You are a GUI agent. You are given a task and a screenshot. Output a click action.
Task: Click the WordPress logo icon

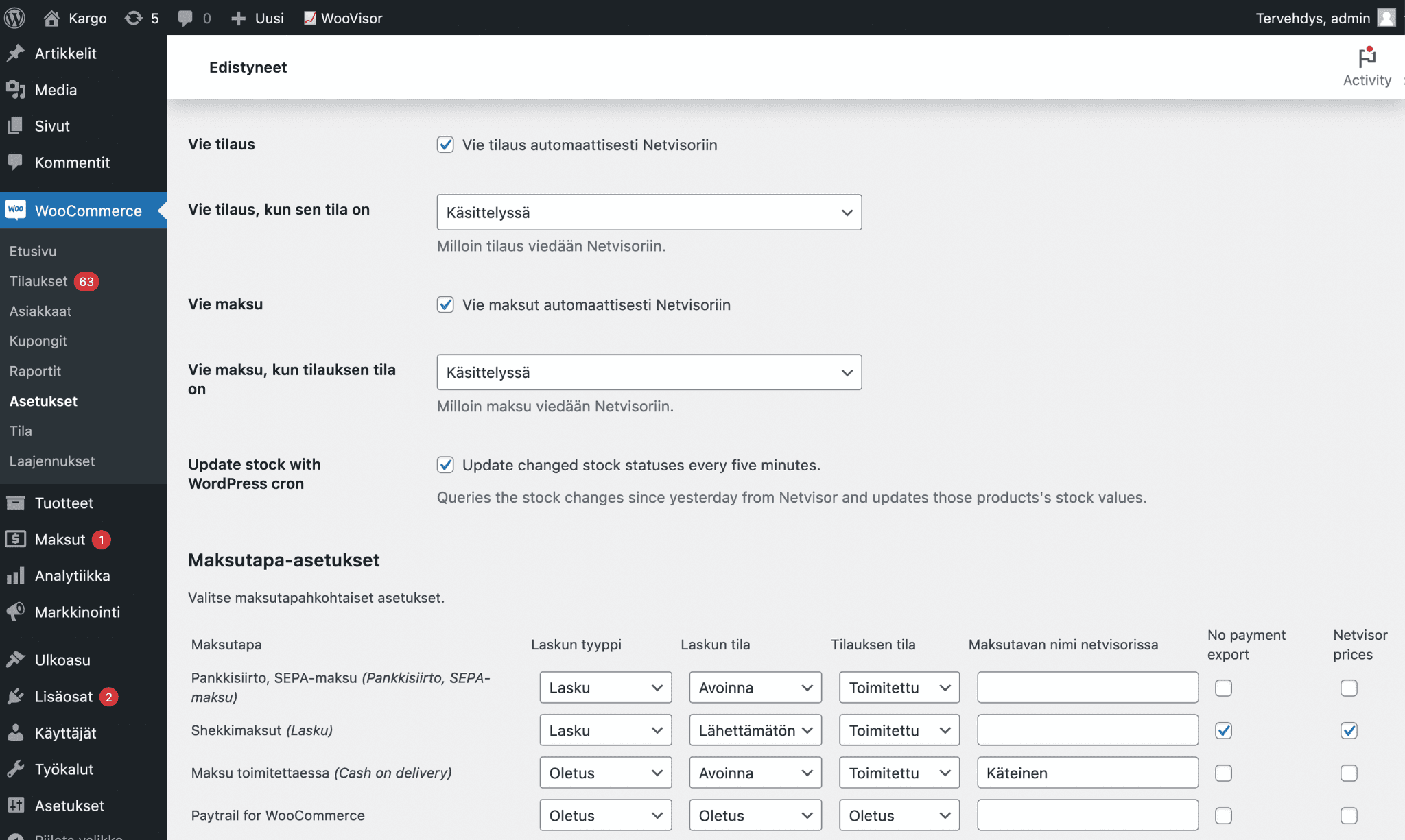point(14,18)
